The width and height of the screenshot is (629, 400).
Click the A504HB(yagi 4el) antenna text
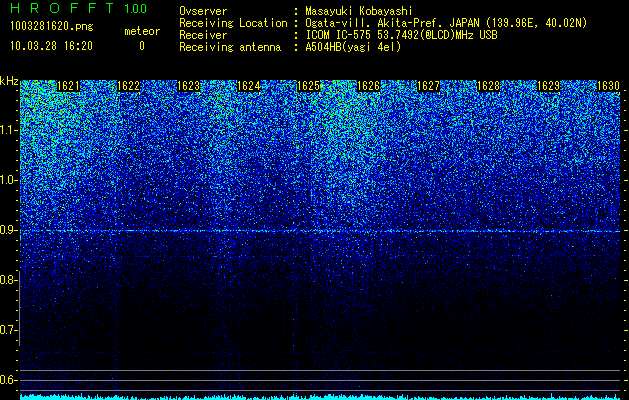(x=353, y=47)
